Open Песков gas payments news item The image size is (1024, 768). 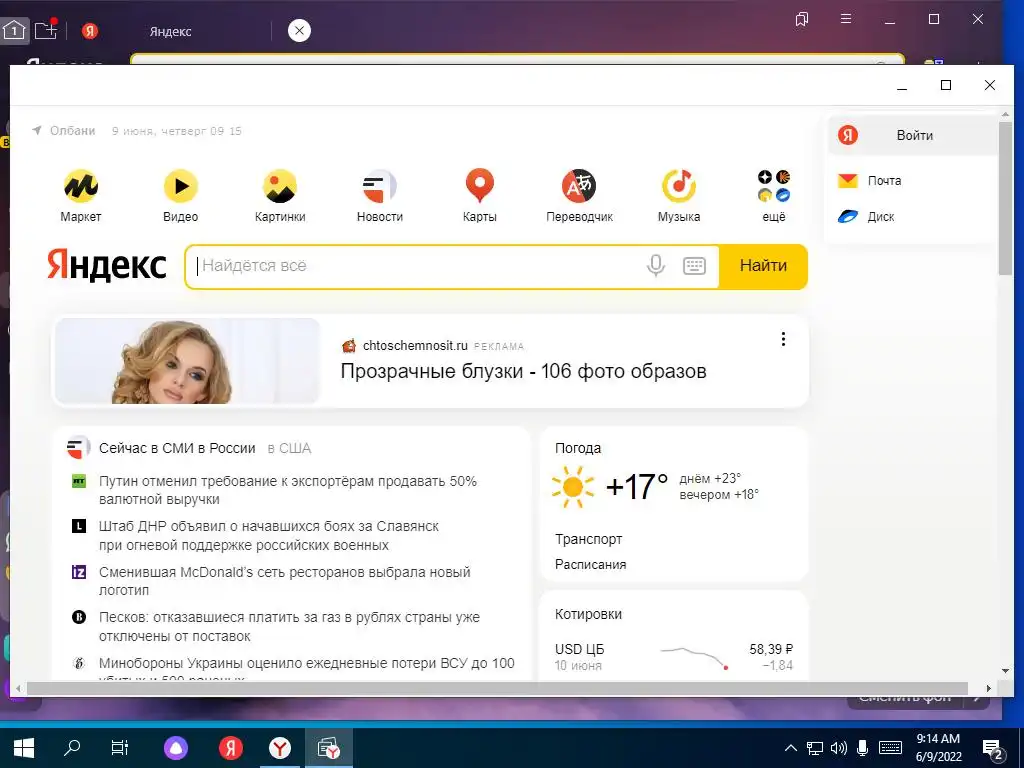tap(289, 626)
